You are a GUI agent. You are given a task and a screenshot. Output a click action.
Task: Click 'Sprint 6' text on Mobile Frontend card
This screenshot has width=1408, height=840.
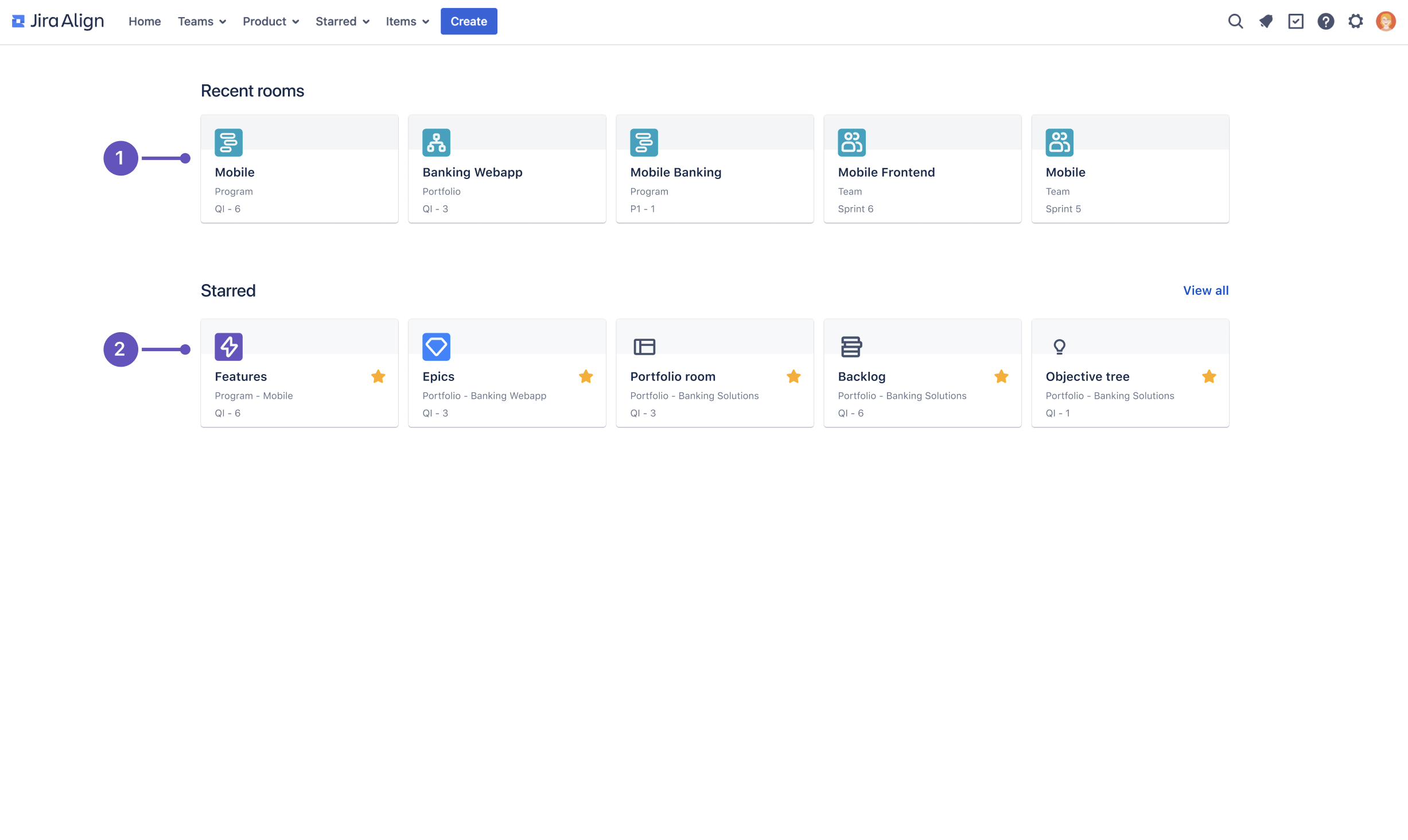click(855, 209)
